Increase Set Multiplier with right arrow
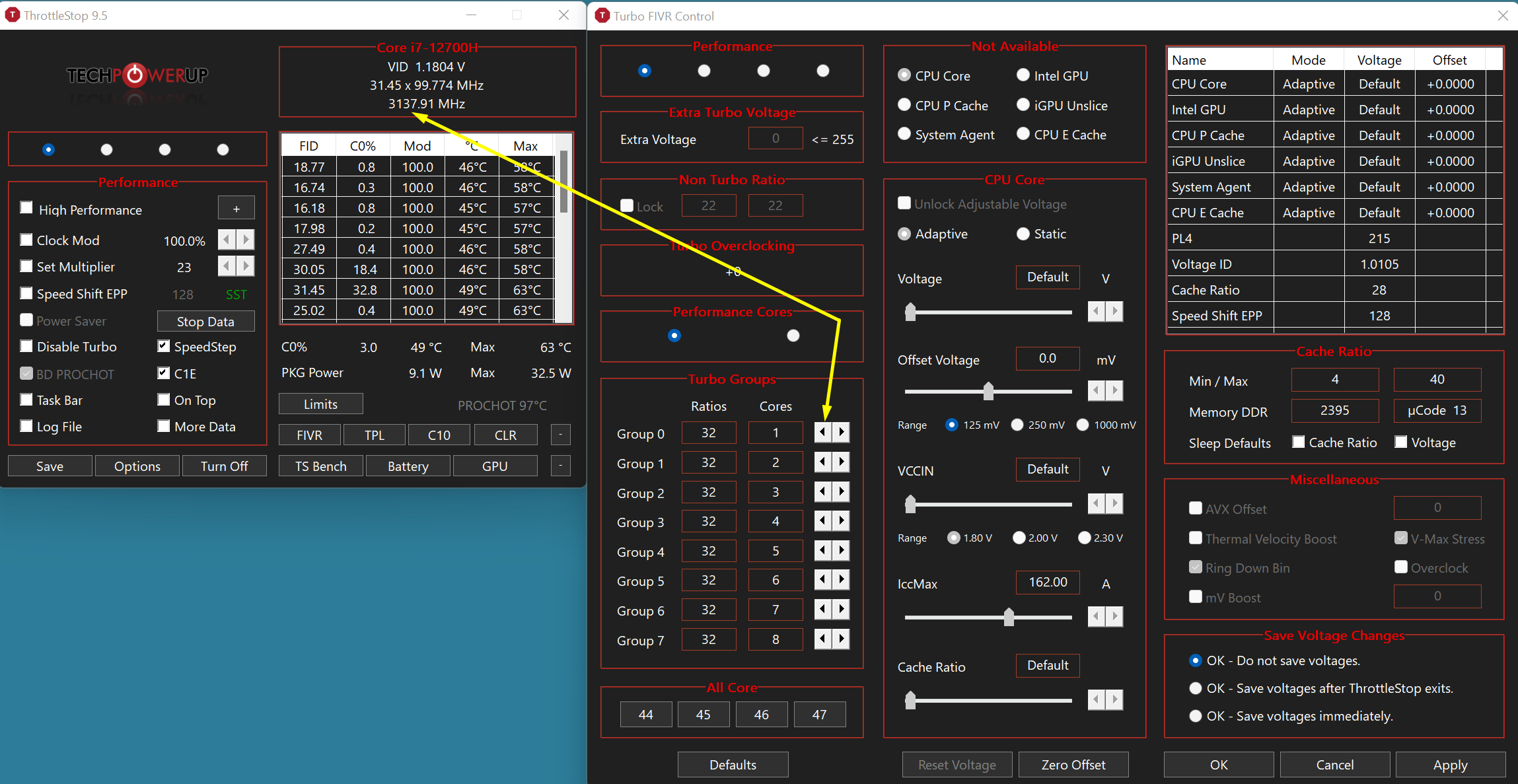1518x784 pixels. pos(246,266)
